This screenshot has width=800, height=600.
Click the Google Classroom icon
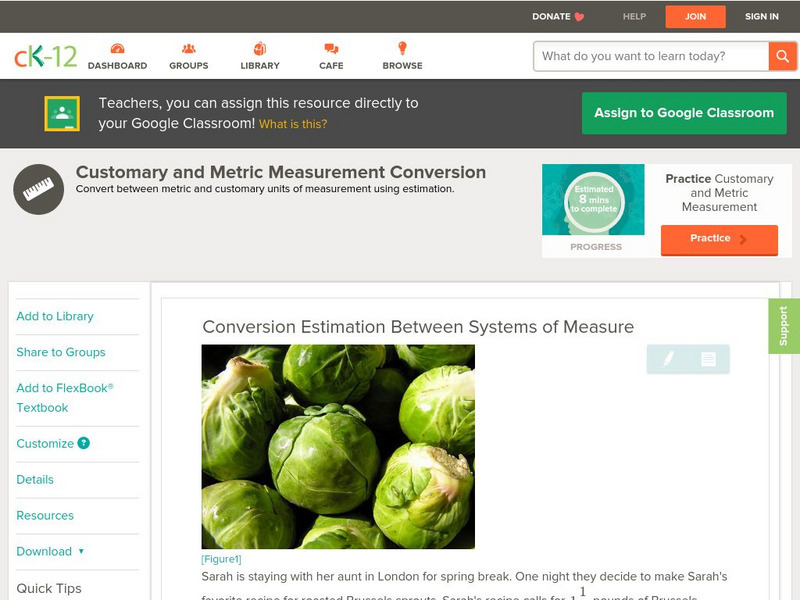tap(62, 113)
